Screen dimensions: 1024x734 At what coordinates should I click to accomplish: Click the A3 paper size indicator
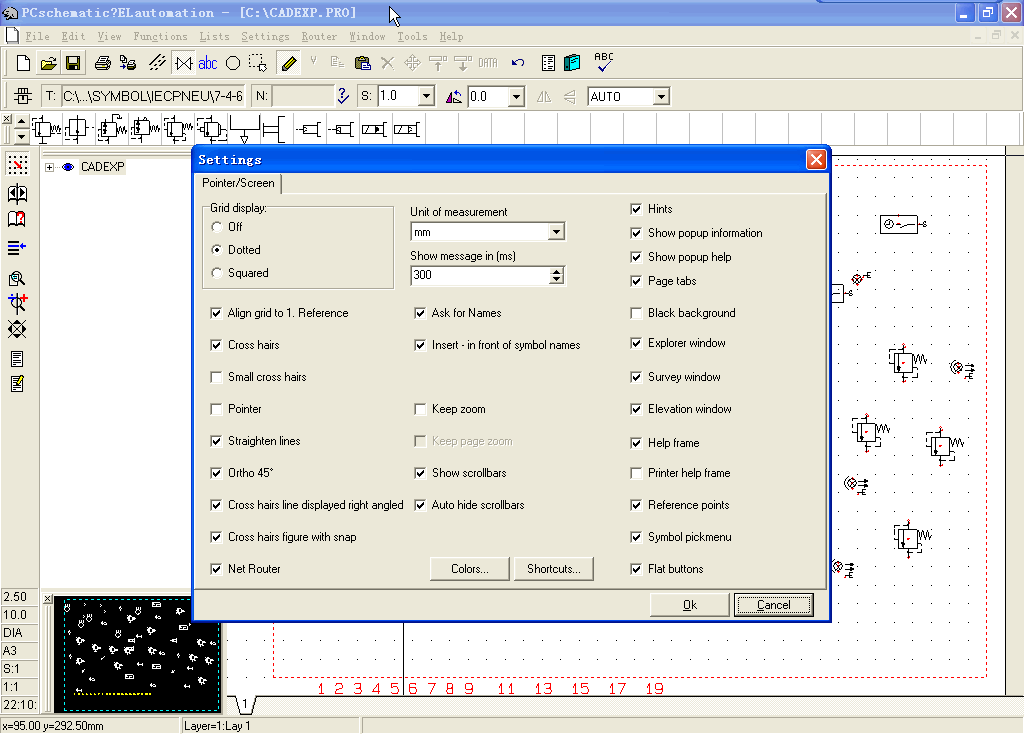[20, 650]
